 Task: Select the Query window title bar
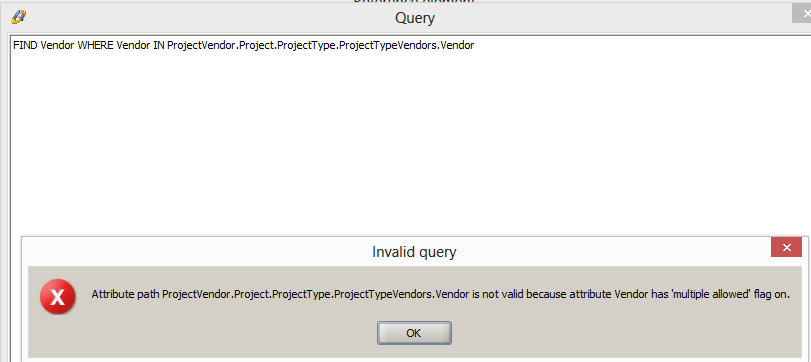click(403, 18)
